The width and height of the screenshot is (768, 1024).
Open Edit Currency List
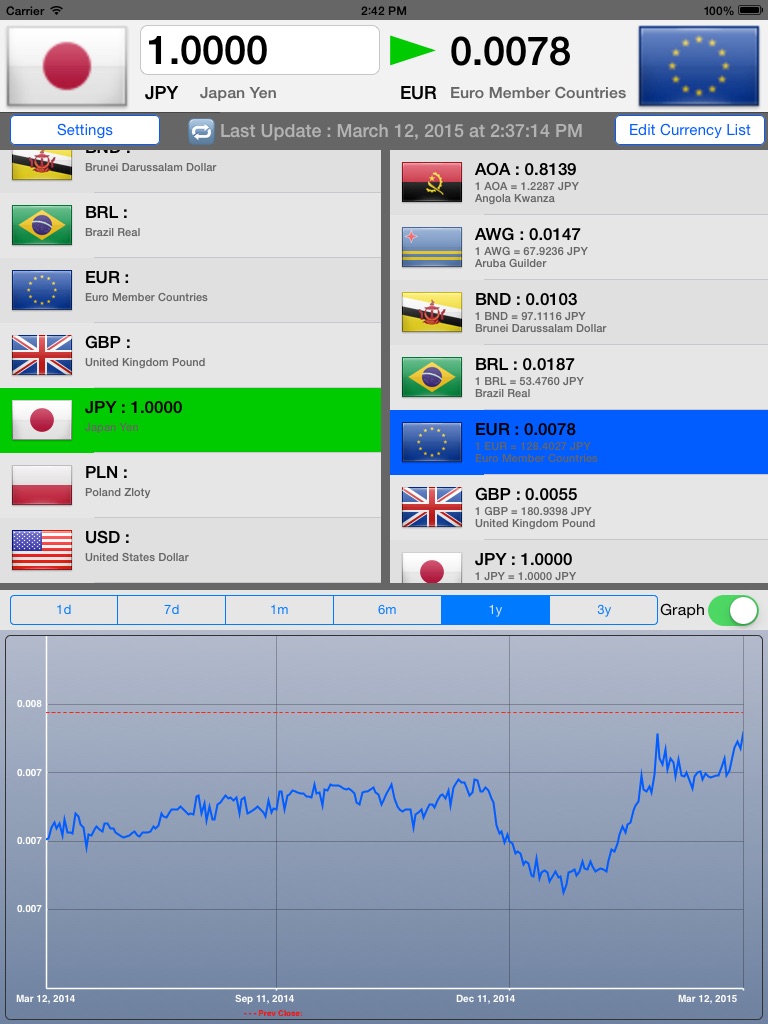690,130
